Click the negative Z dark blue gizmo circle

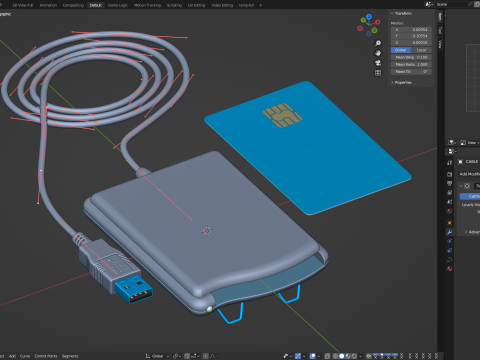(x=369, y=33)
